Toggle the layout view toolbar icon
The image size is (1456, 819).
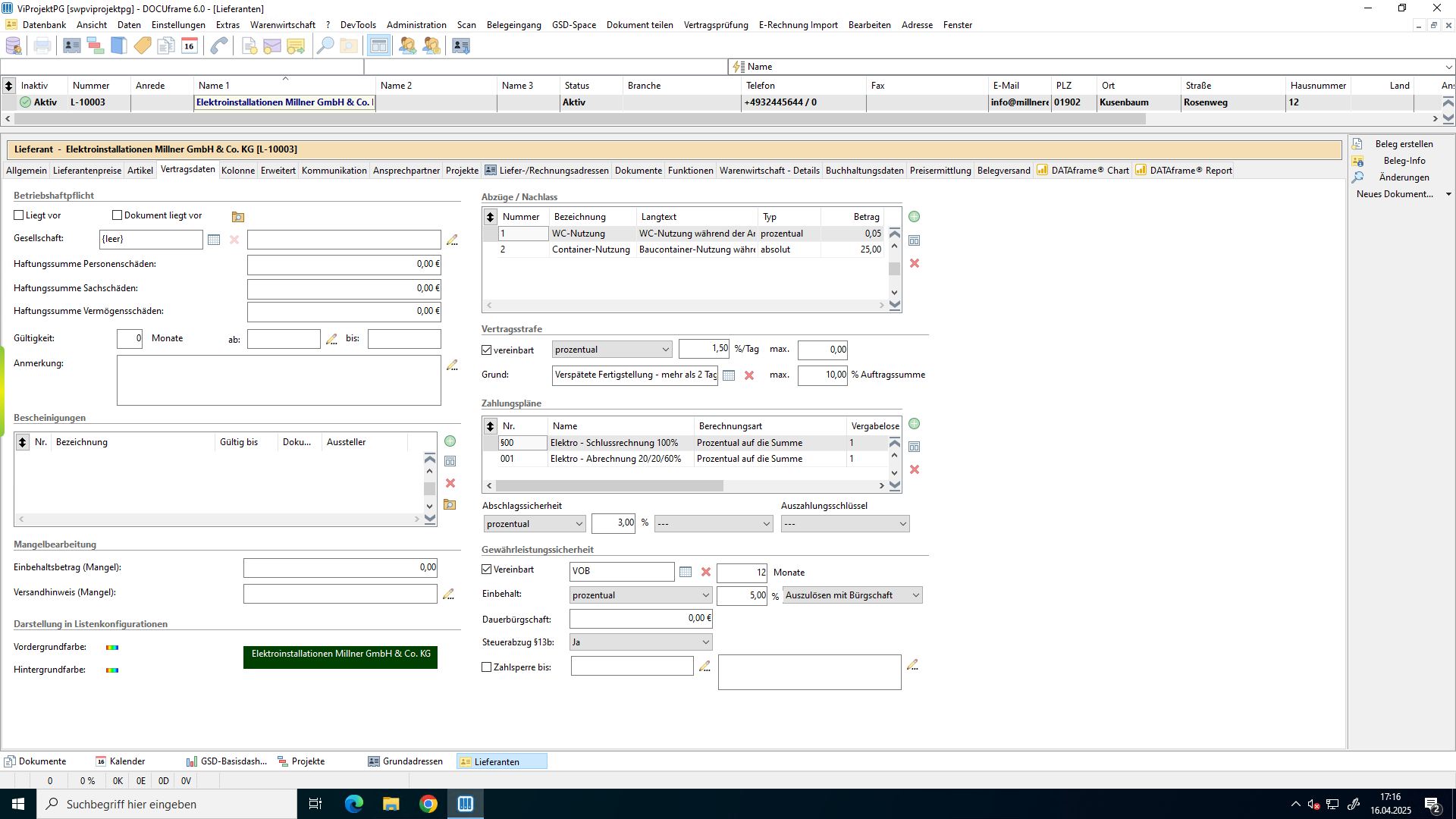378,45
